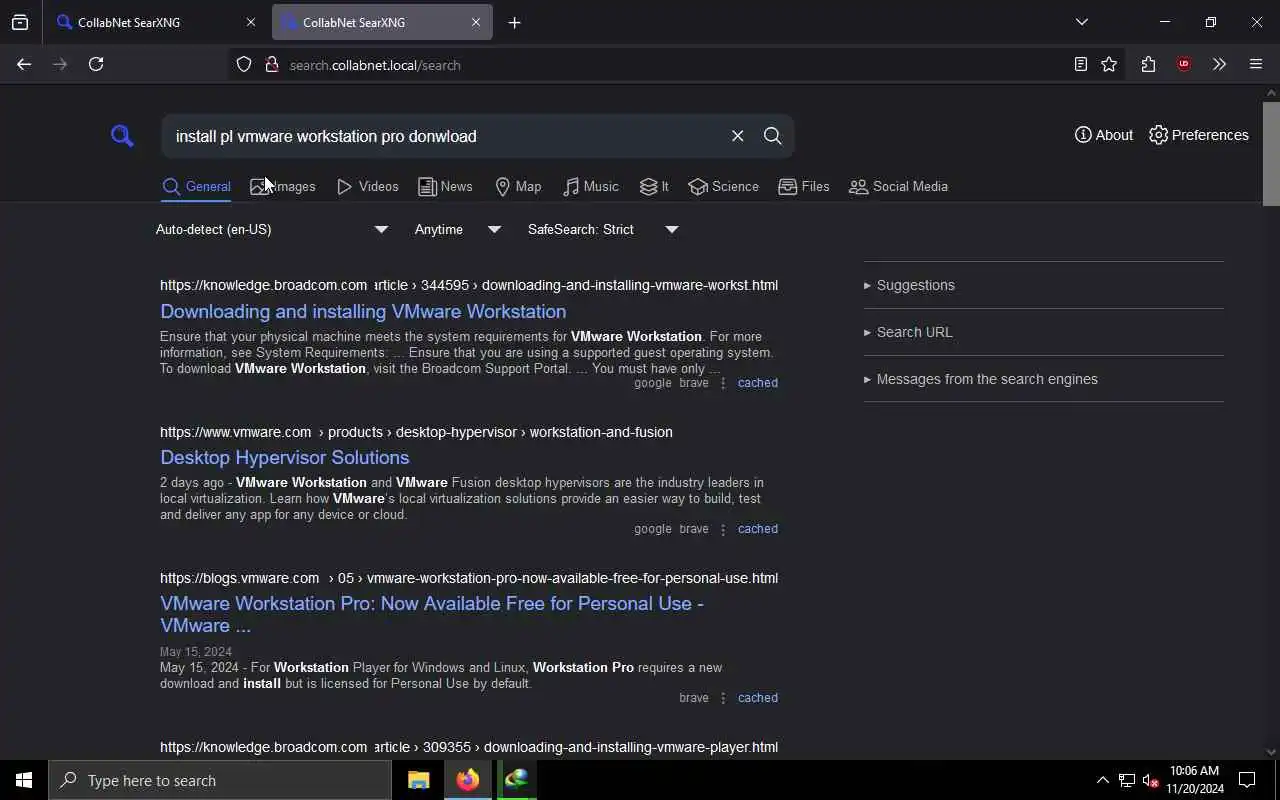Open options menu dots for blogs.vmware.com result
The height and width of the screenshot is (800, 1280).
pos(723,698)
